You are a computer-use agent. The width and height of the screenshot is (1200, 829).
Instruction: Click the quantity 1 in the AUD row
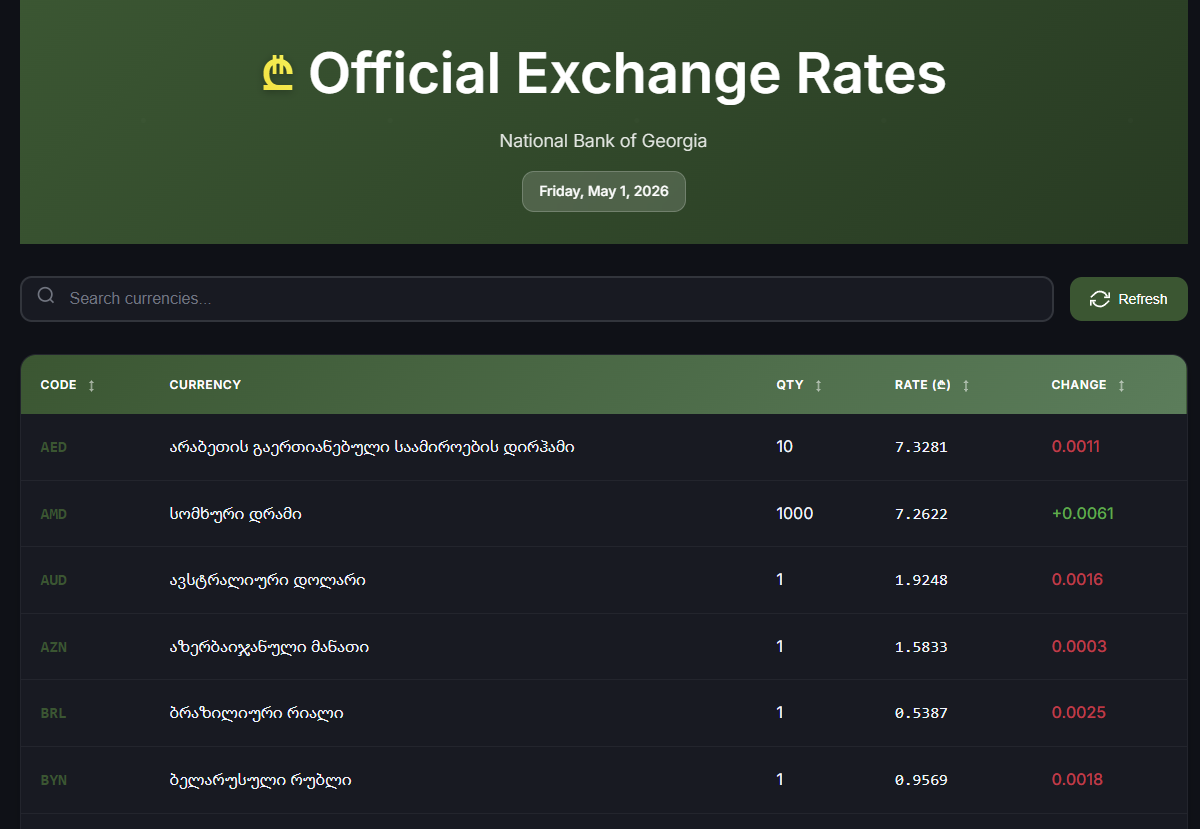point(780,580)
